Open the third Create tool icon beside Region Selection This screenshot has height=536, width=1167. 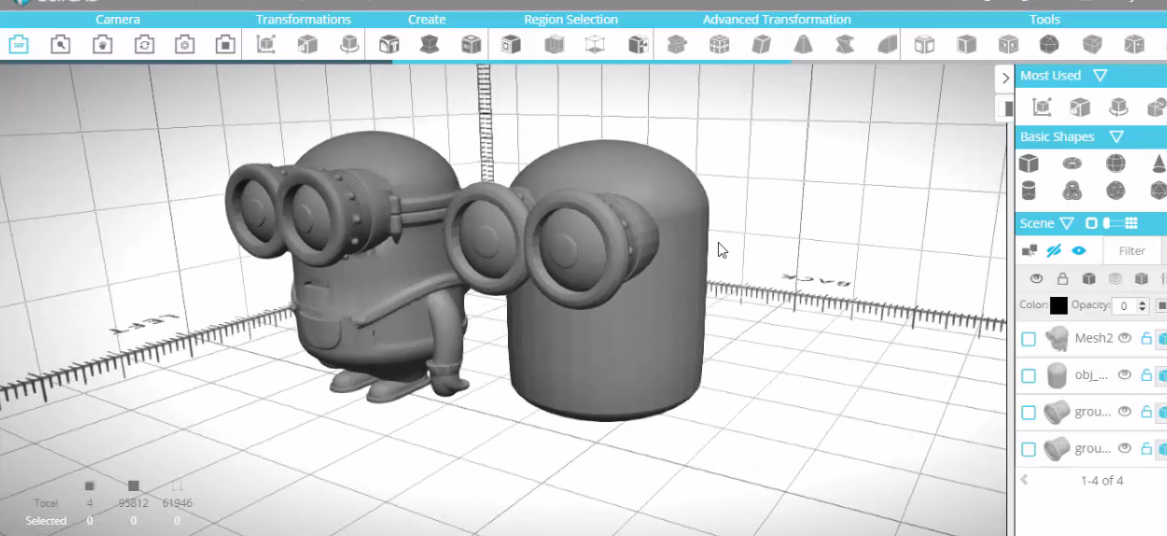pyautogui.click(x=470, y=45)
